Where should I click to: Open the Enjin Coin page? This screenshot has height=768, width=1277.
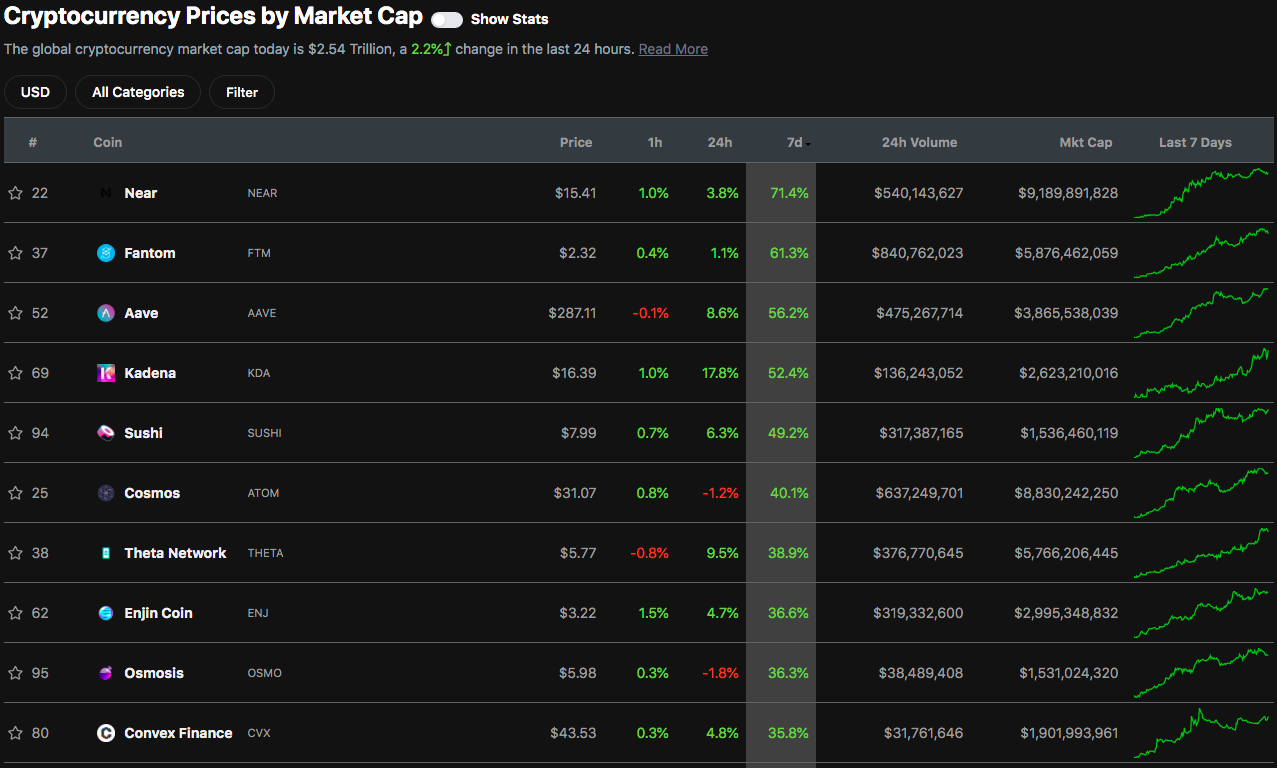[158, 613]
